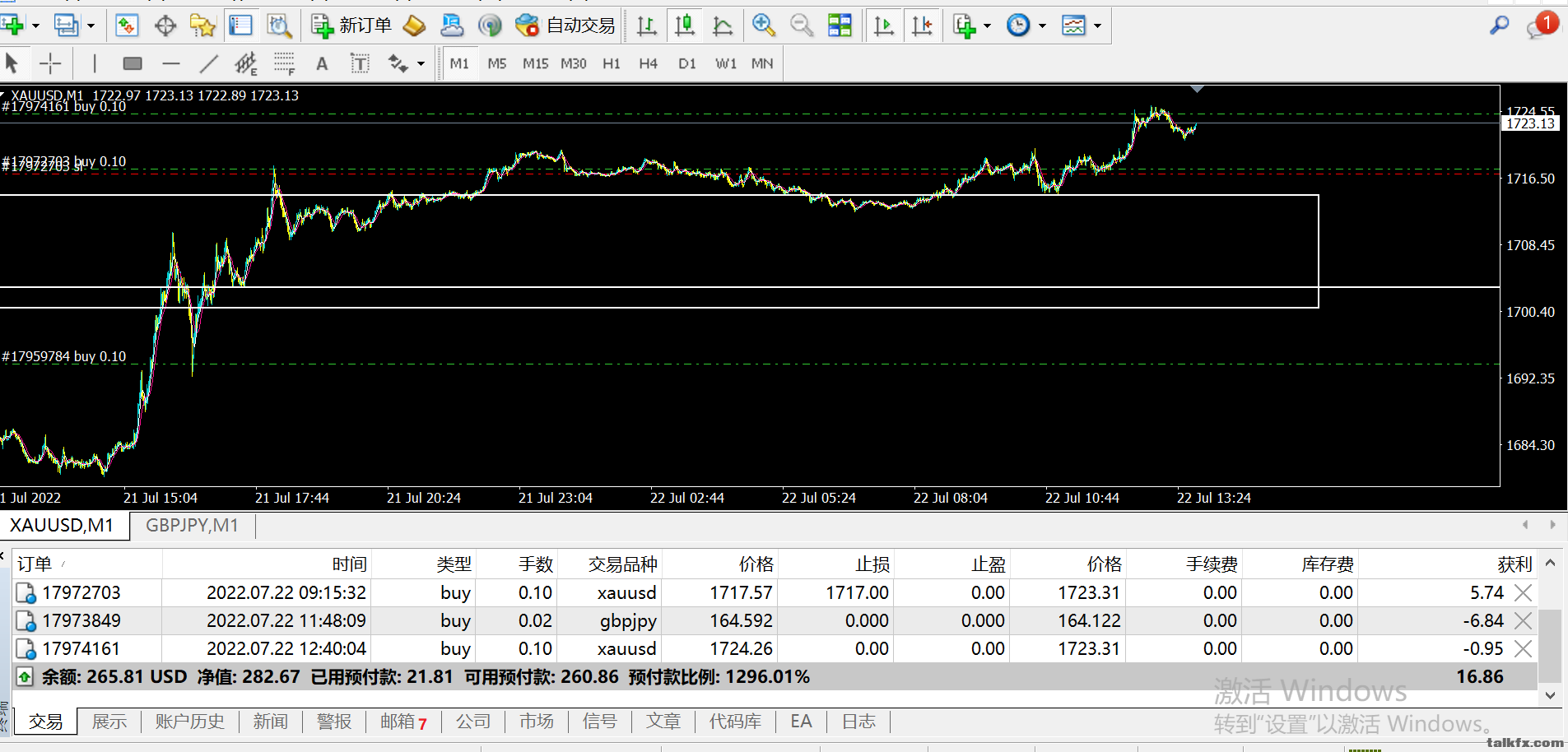Open the Strategy Tester icon
Viewport: 1568px width, 752px height.
tap(279, 26)
